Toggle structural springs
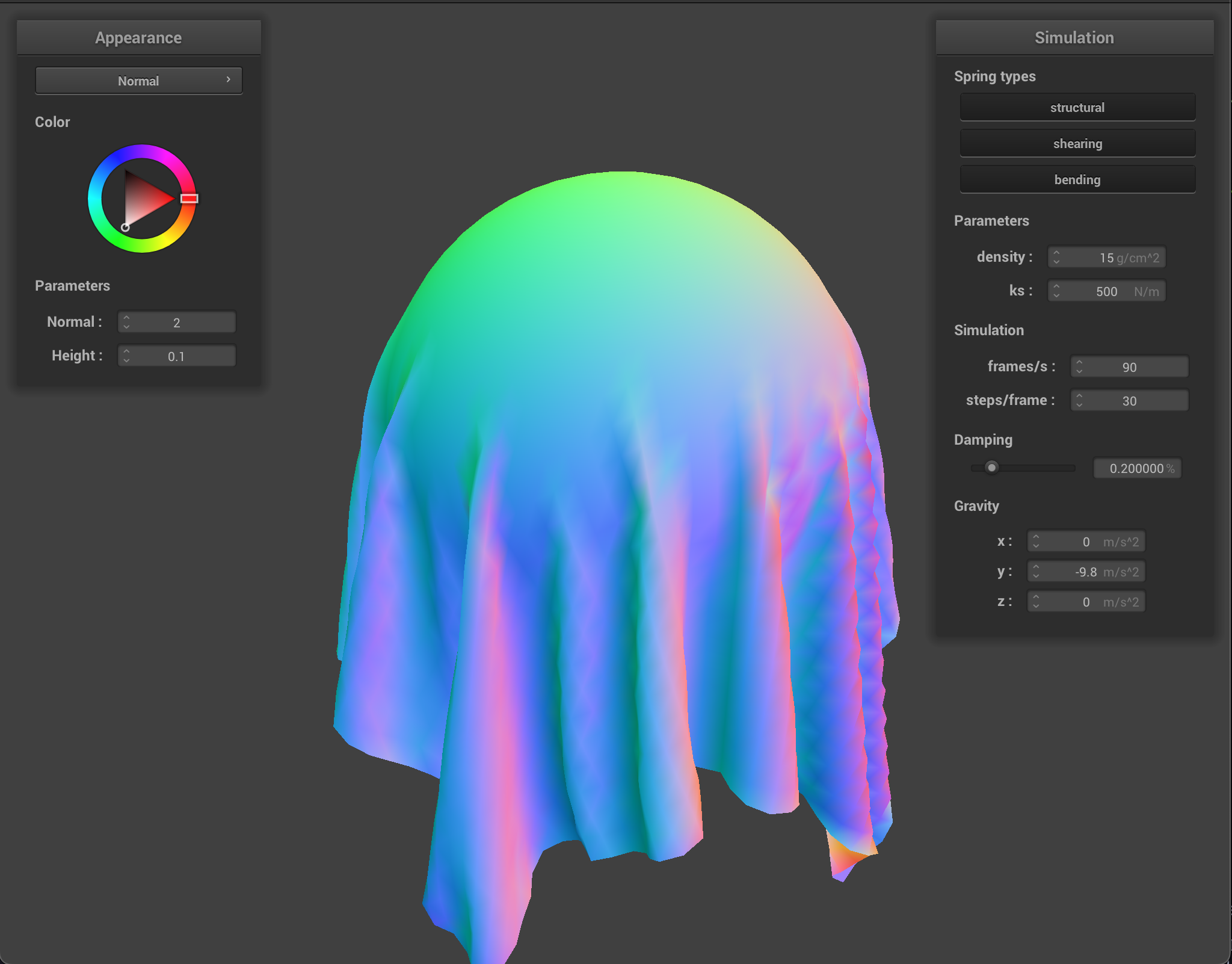This screenshot has width=1232, height=964. [1077, 107]
